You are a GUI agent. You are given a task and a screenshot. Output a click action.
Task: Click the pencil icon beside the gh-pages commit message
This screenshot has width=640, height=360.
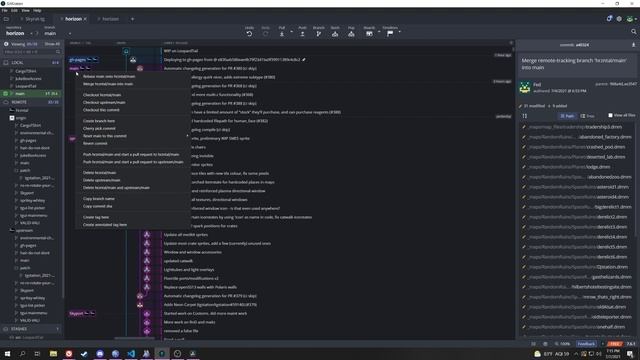[304, 60]
